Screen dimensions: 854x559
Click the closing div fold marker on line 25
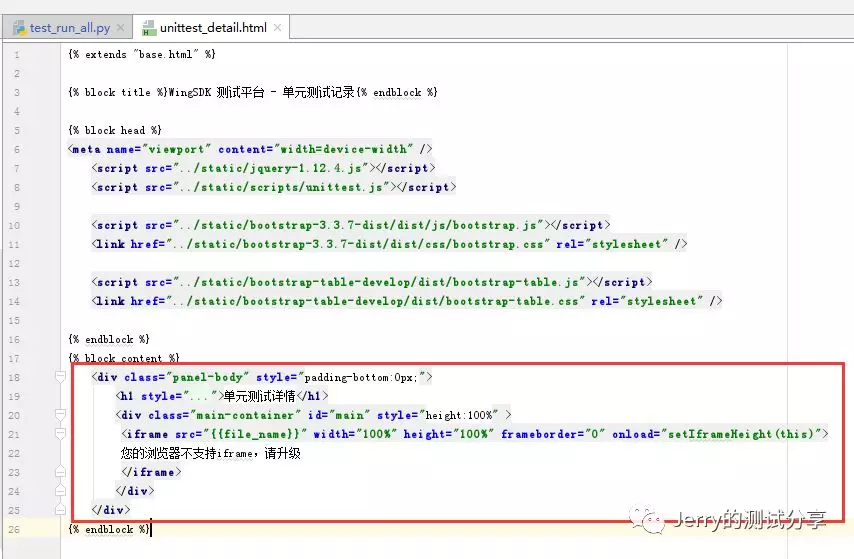(x=60, y=510)
